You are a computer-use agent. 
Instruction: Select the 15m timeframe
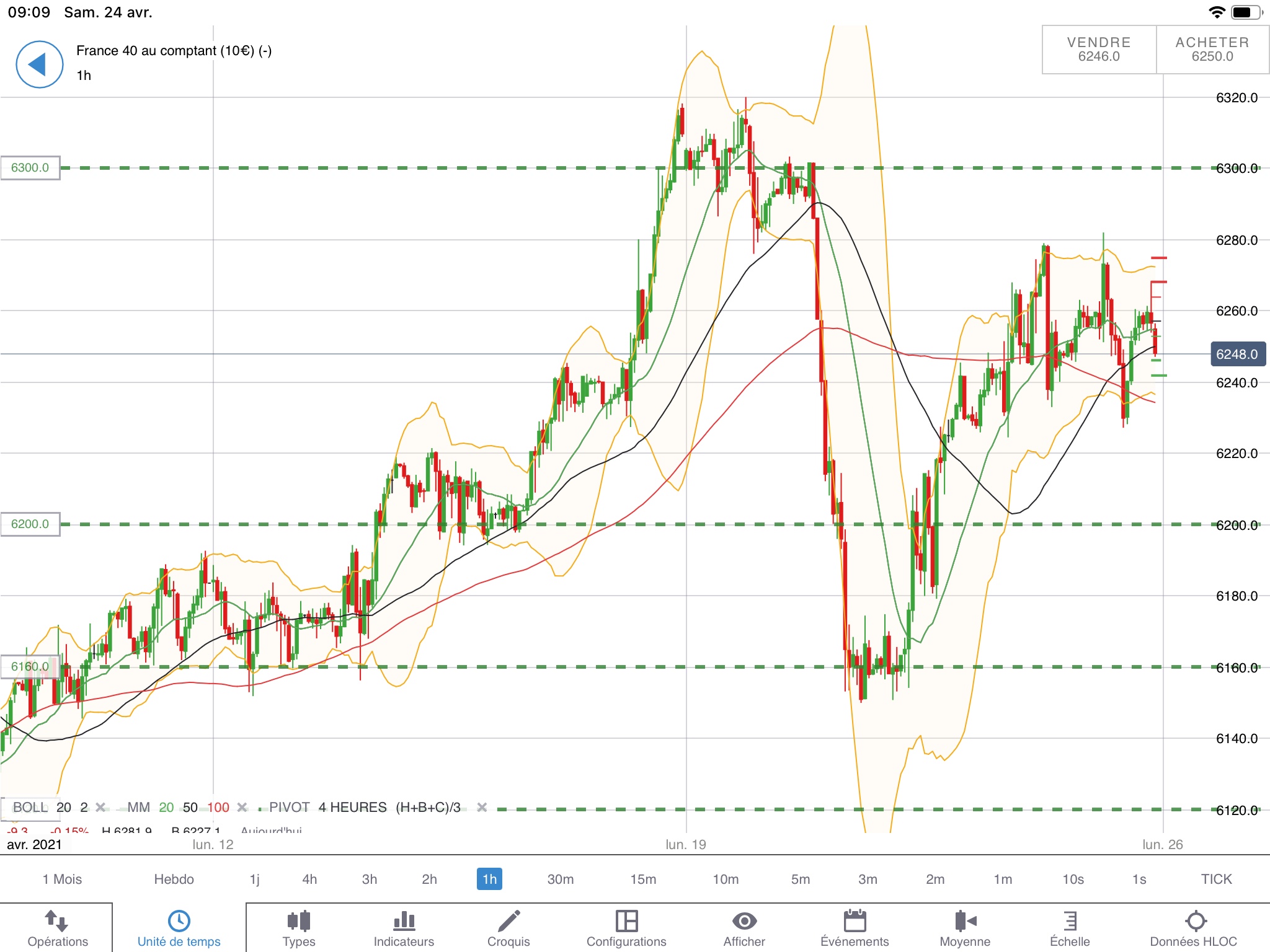coord(643,879)
